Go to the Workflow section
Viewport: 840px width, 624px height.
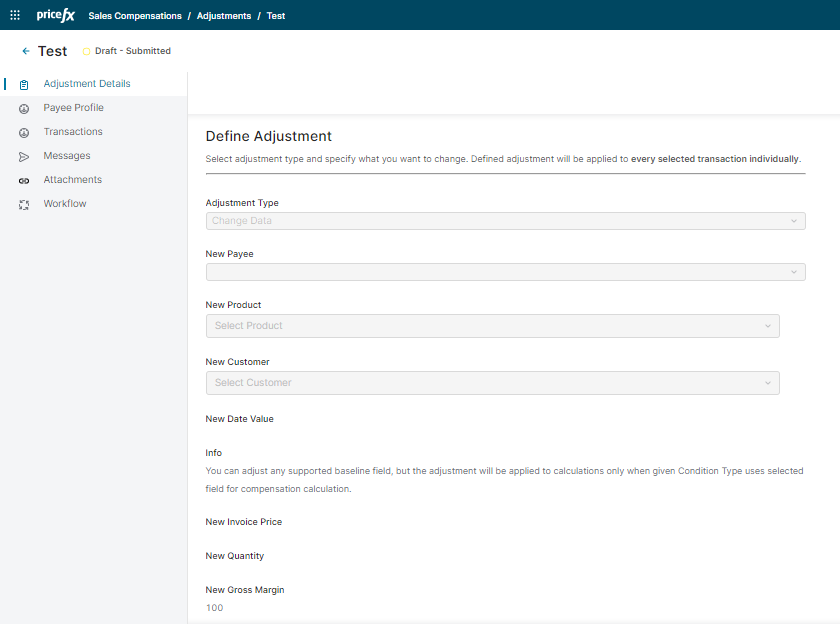tap(65, 204)
